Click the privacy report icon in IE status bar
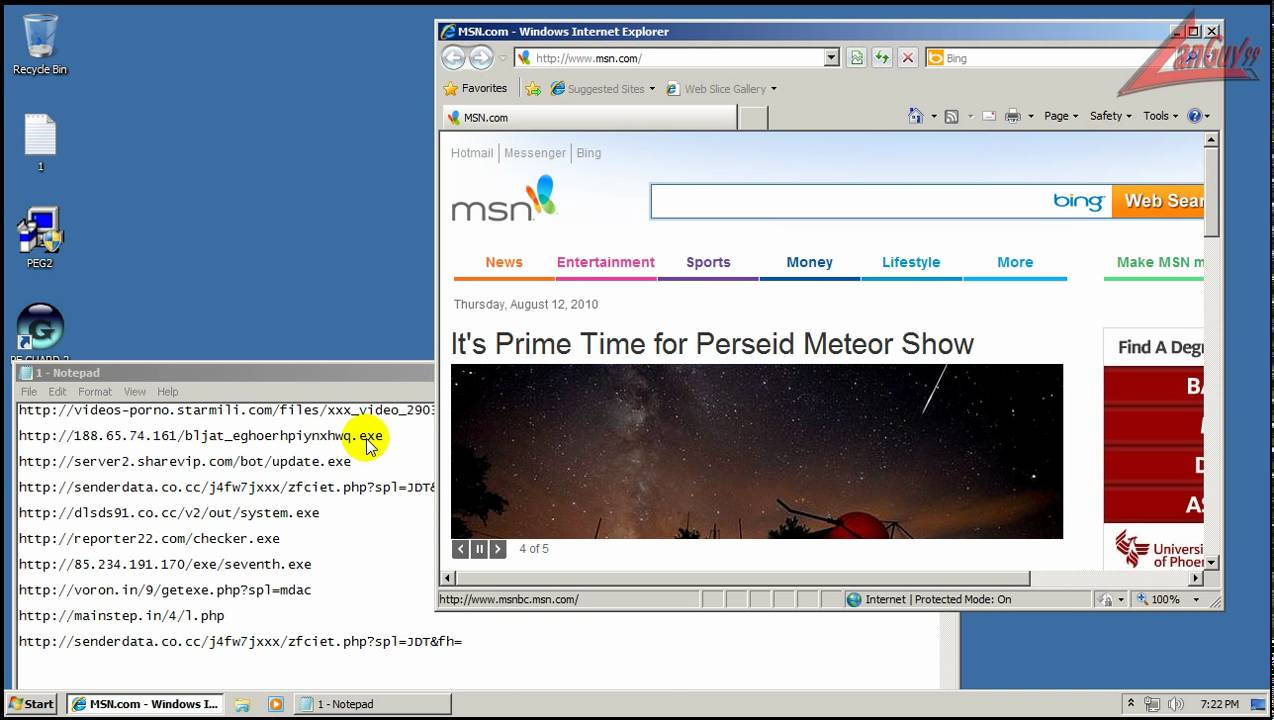The image size is (1274, 720). coord(1105,599)
